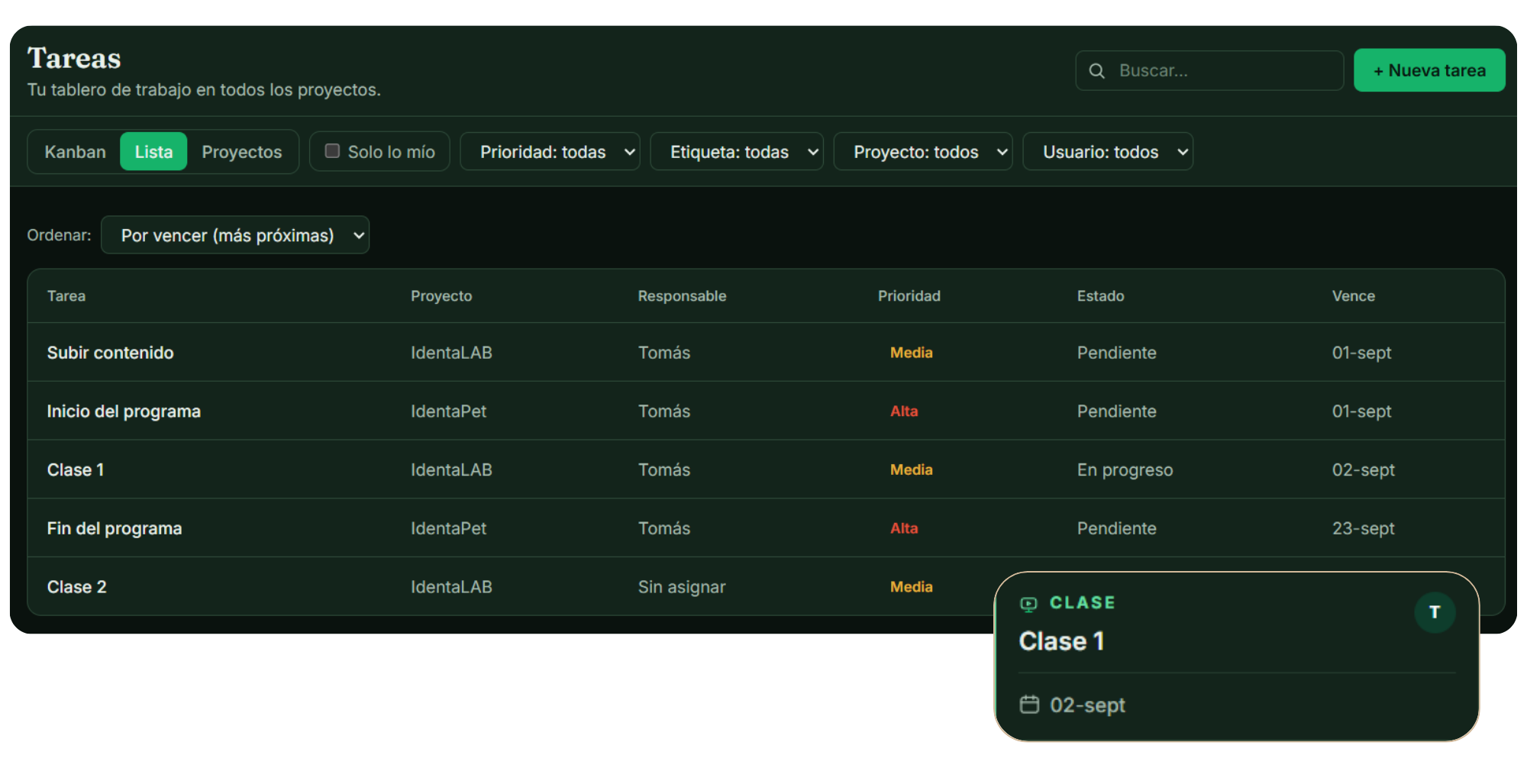Click the Prioridad column header
Screen dimensions: 1527x784
coord(909,296)
